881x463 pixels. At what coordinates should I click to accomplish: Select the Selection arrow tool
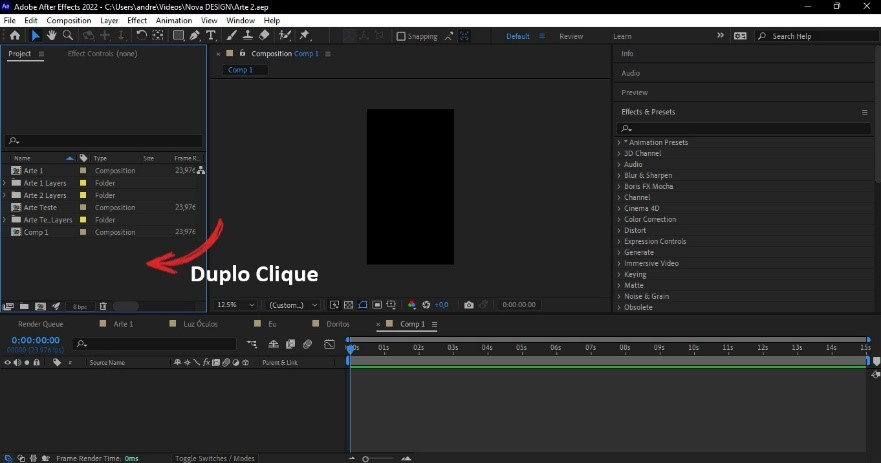pyautogui.click(x=35, y=35)
